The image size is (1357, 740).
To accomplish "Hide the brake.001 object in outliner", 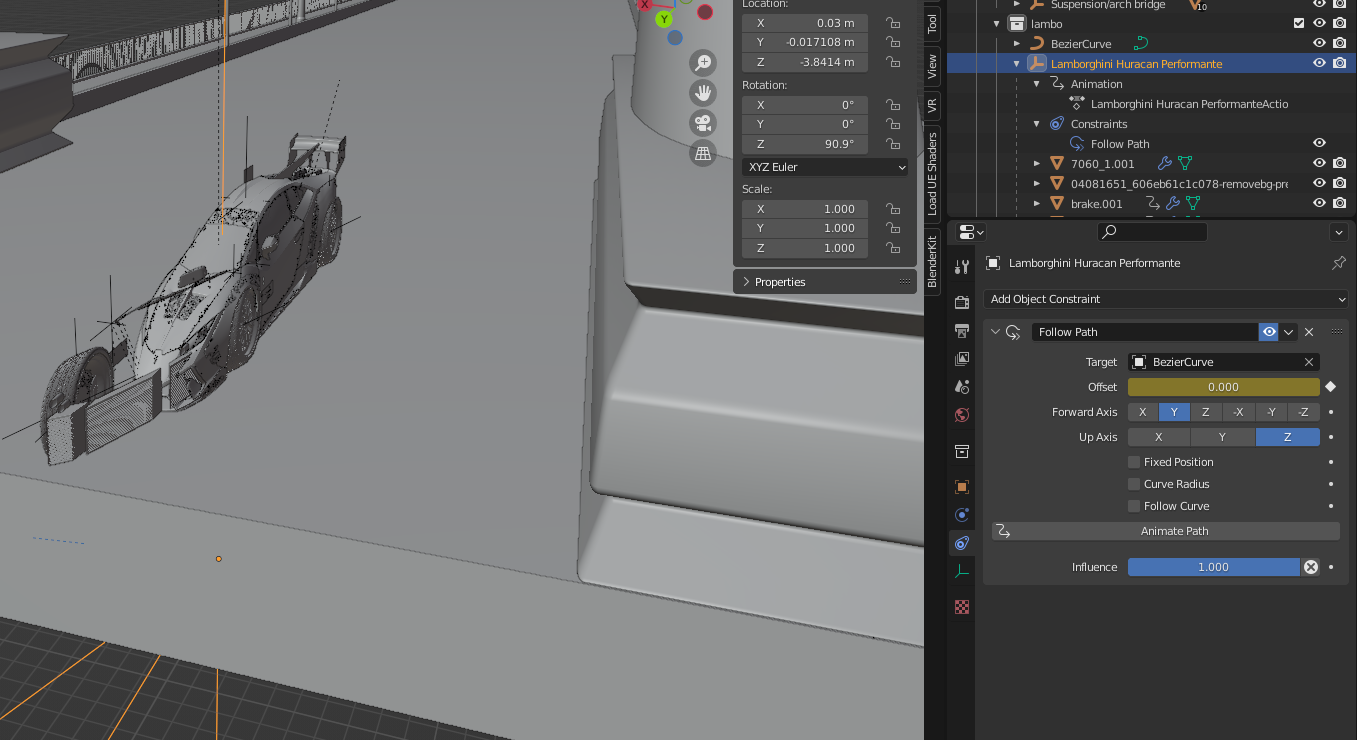I will coord(1320,204).
